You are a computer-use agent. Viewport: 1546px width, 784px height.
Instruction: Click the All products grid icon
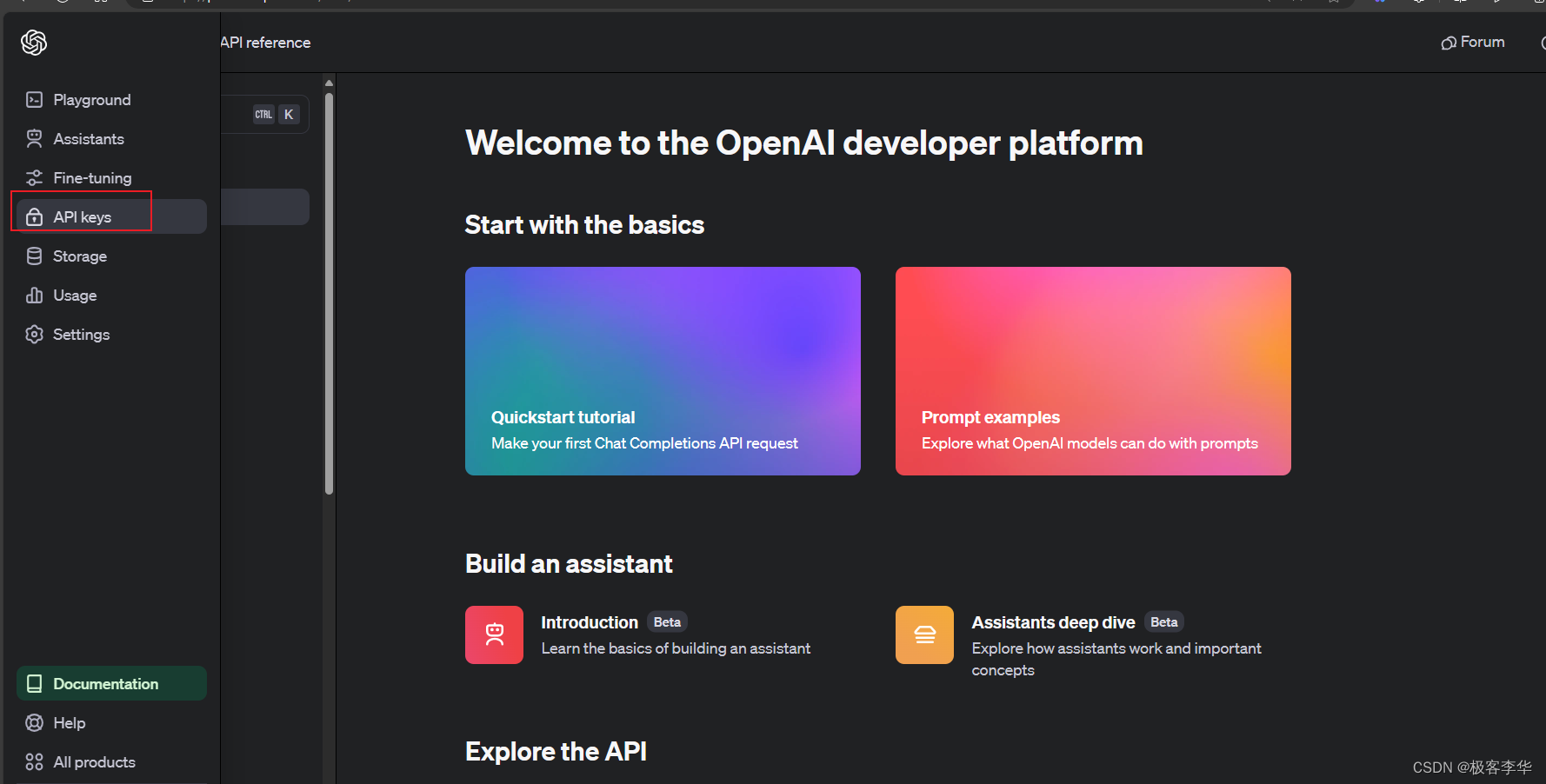pyautogui.click(x=34, y=762)
